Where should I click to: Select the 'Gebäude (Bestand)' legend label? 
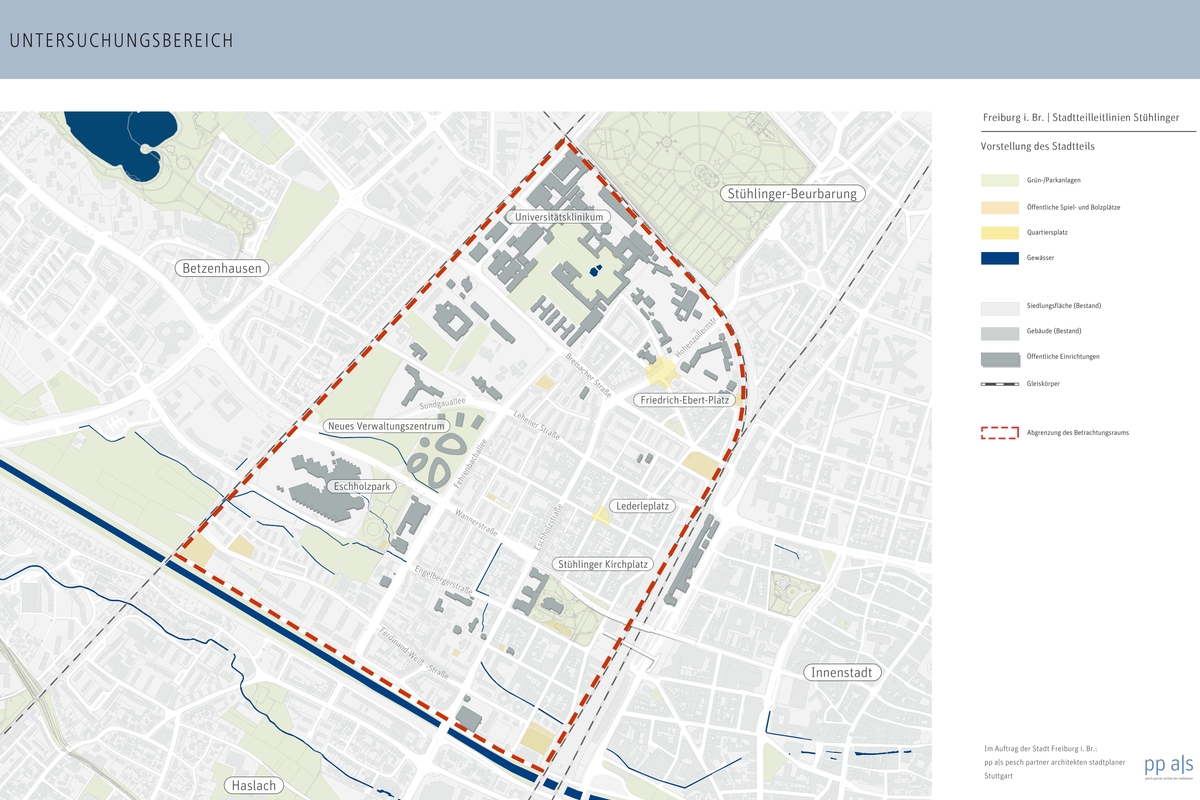pos(1054,331)
